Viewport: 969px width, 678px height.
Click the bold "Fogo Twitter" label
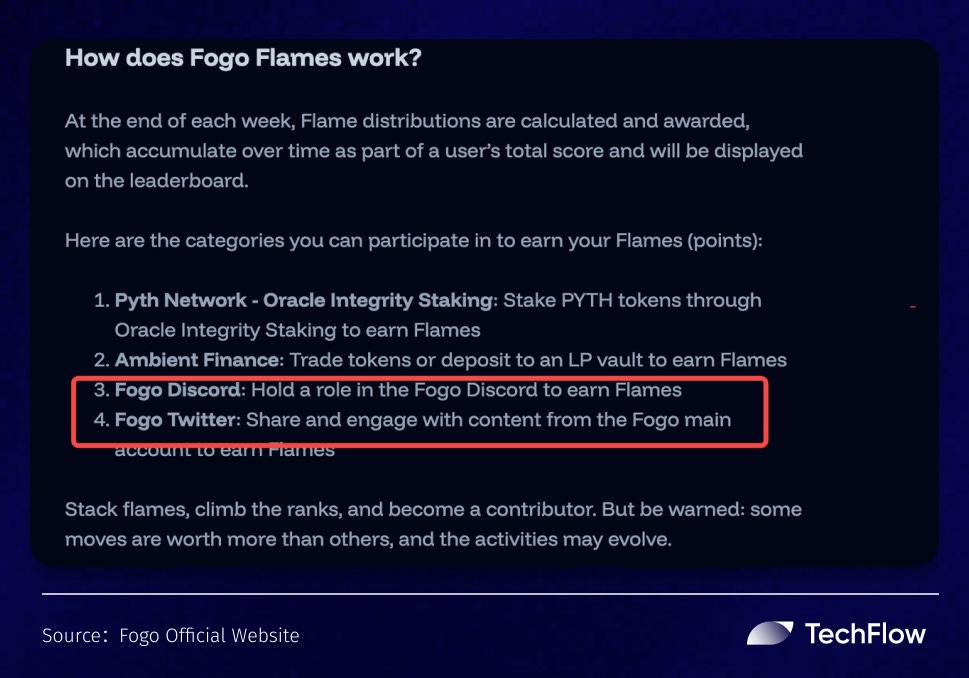coord(177,420)
